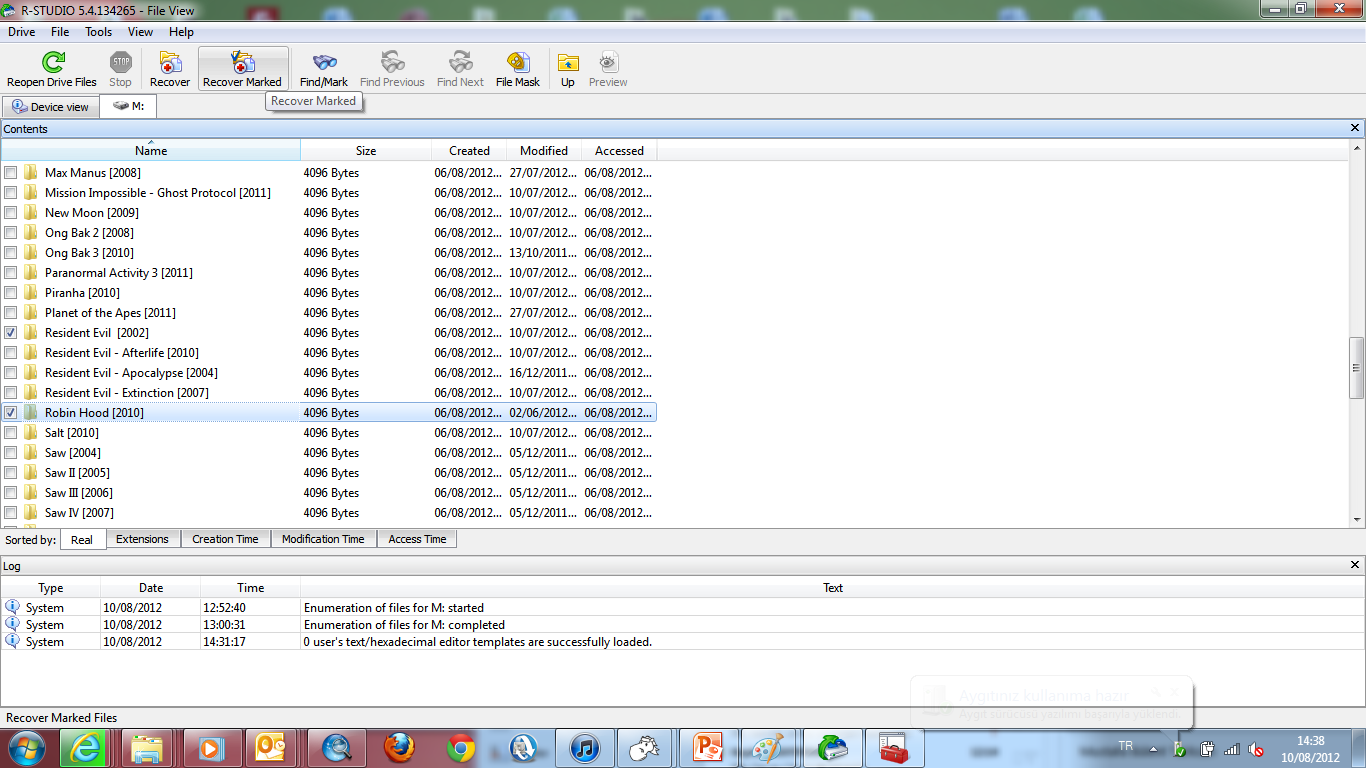Image resolution: width=1366 pixels, height=768 pixels.
Task: Mark Resident Evil - Afterlife [2010] checkbox
Action: [x=11, y=352]
